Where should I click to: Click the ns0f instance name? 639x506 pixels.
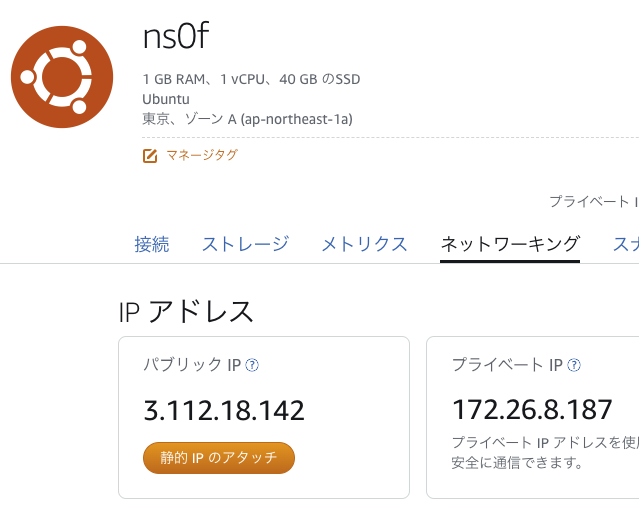click(176, 38)
